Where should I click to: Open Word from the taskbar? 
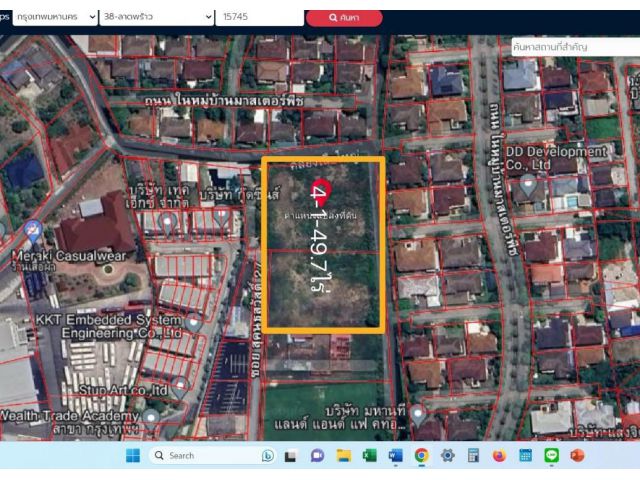[396, 456]
